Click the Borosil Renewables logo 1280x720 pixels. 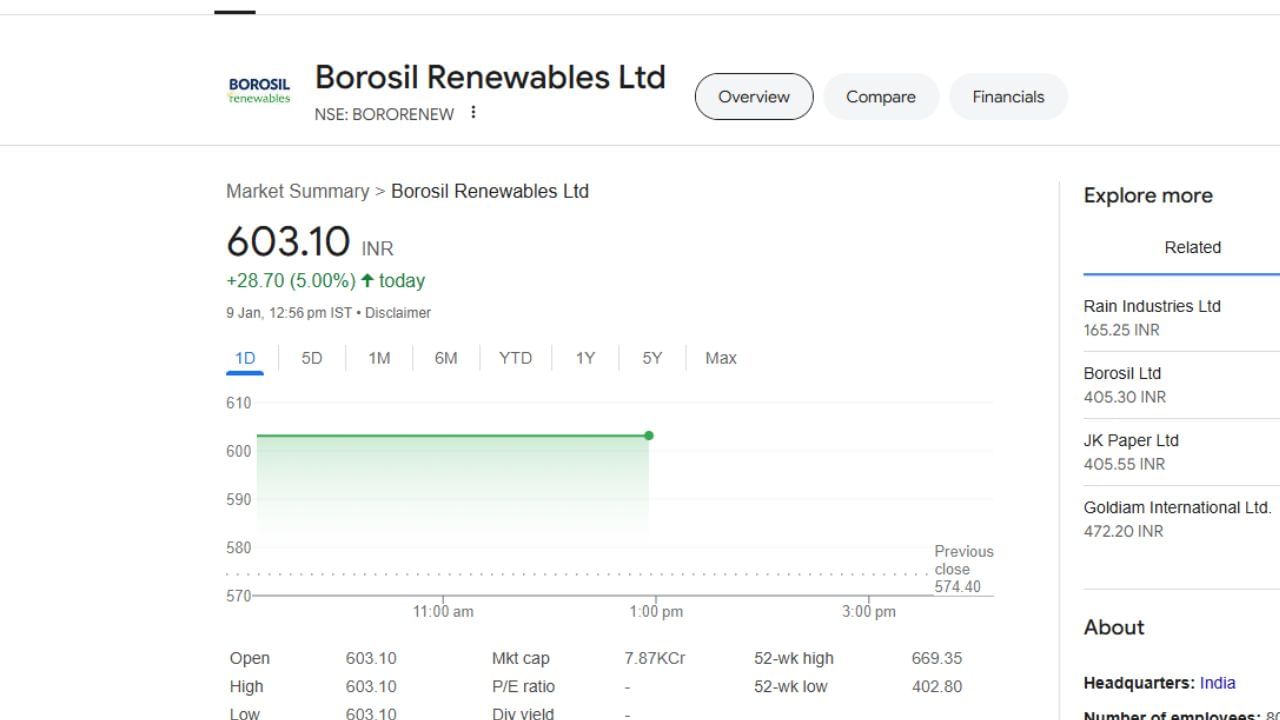click(x=259, y=91)
